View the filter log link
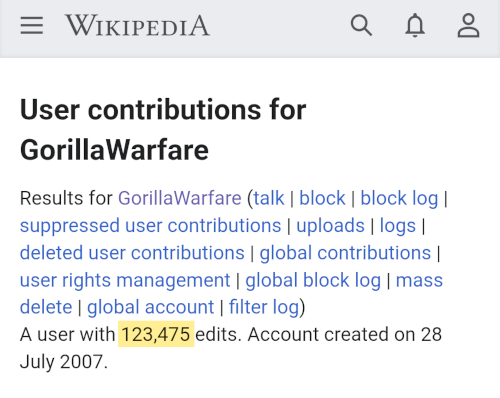This screenshot has width=500, height=398. pyautogui.click(x=264, y=307)
